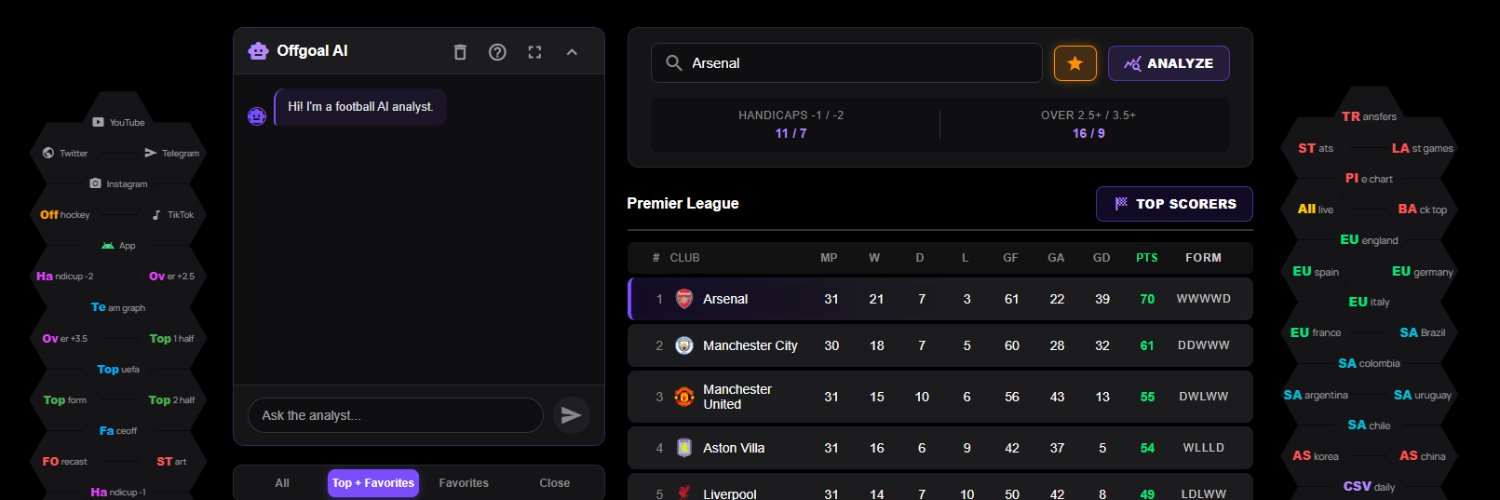Image resolution: width=1500 pixels, height=500 pixels.
Task: Expand AI chat to fullscreen
Action: (535, 52)
